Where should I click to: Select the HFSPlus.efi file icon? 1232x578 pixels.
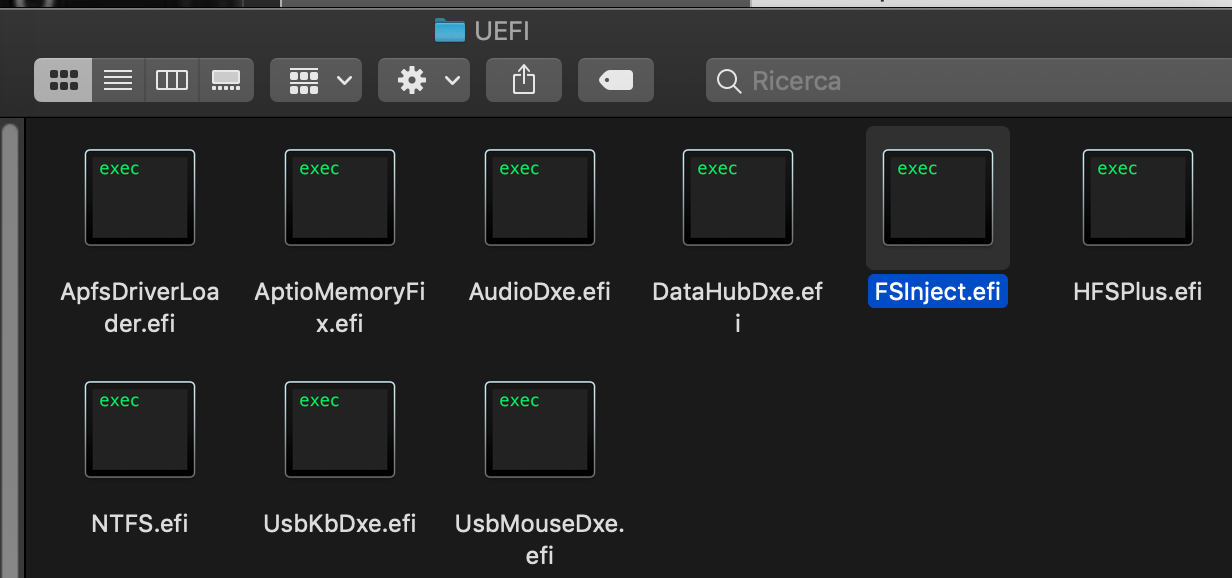1138,198
